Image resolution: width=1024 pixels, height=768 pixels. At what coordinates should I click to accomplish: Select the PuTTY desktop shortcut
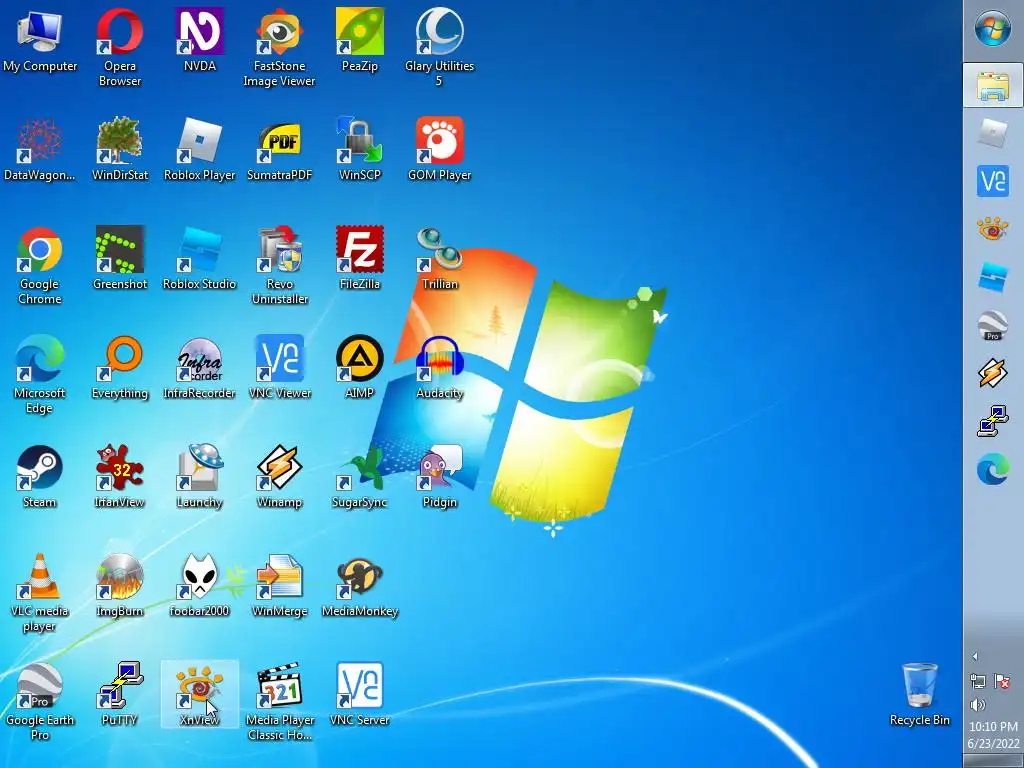(x=120, y=695)
